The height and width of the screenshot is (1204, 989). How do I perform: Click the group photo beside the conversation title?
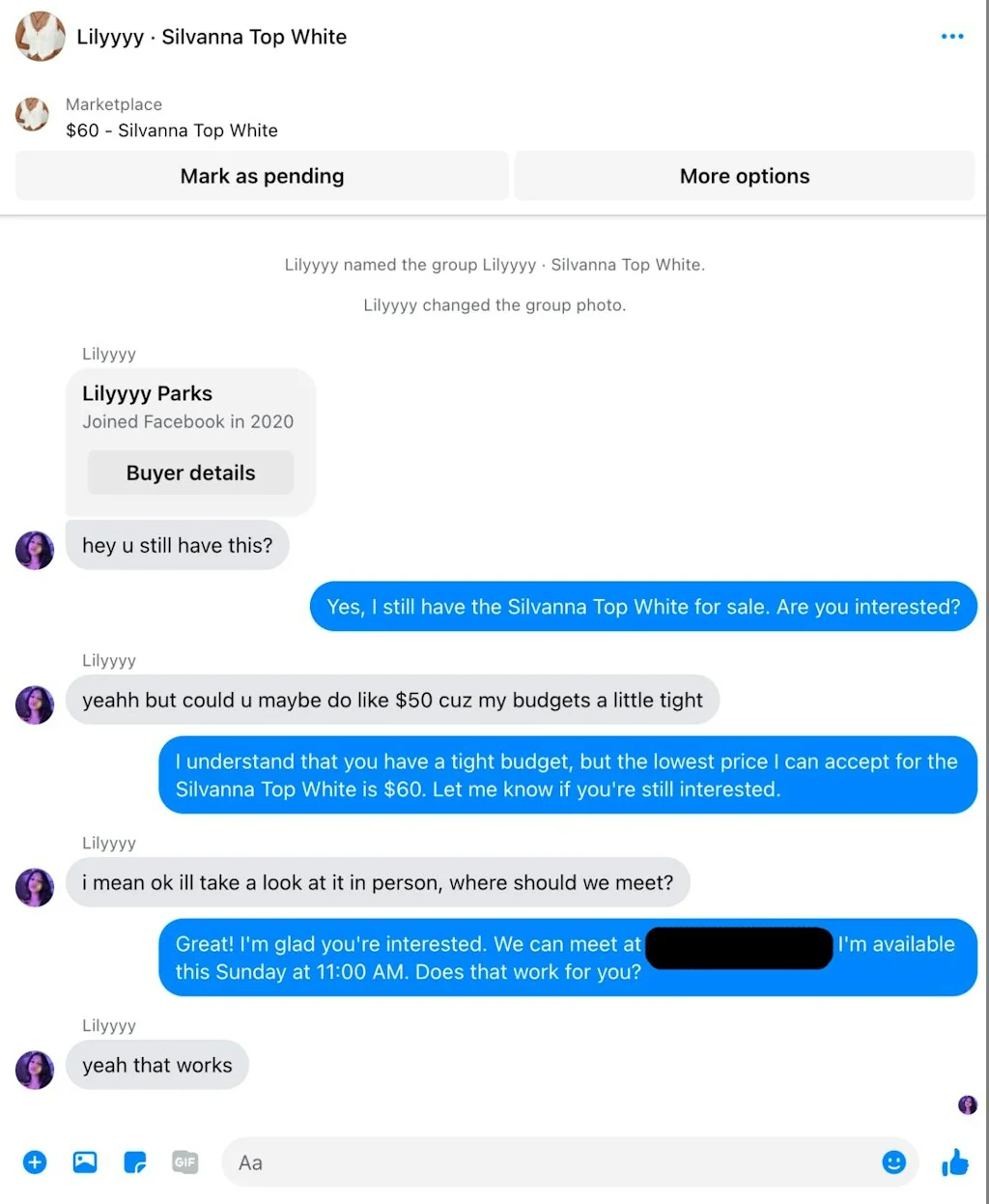point(40,36)
